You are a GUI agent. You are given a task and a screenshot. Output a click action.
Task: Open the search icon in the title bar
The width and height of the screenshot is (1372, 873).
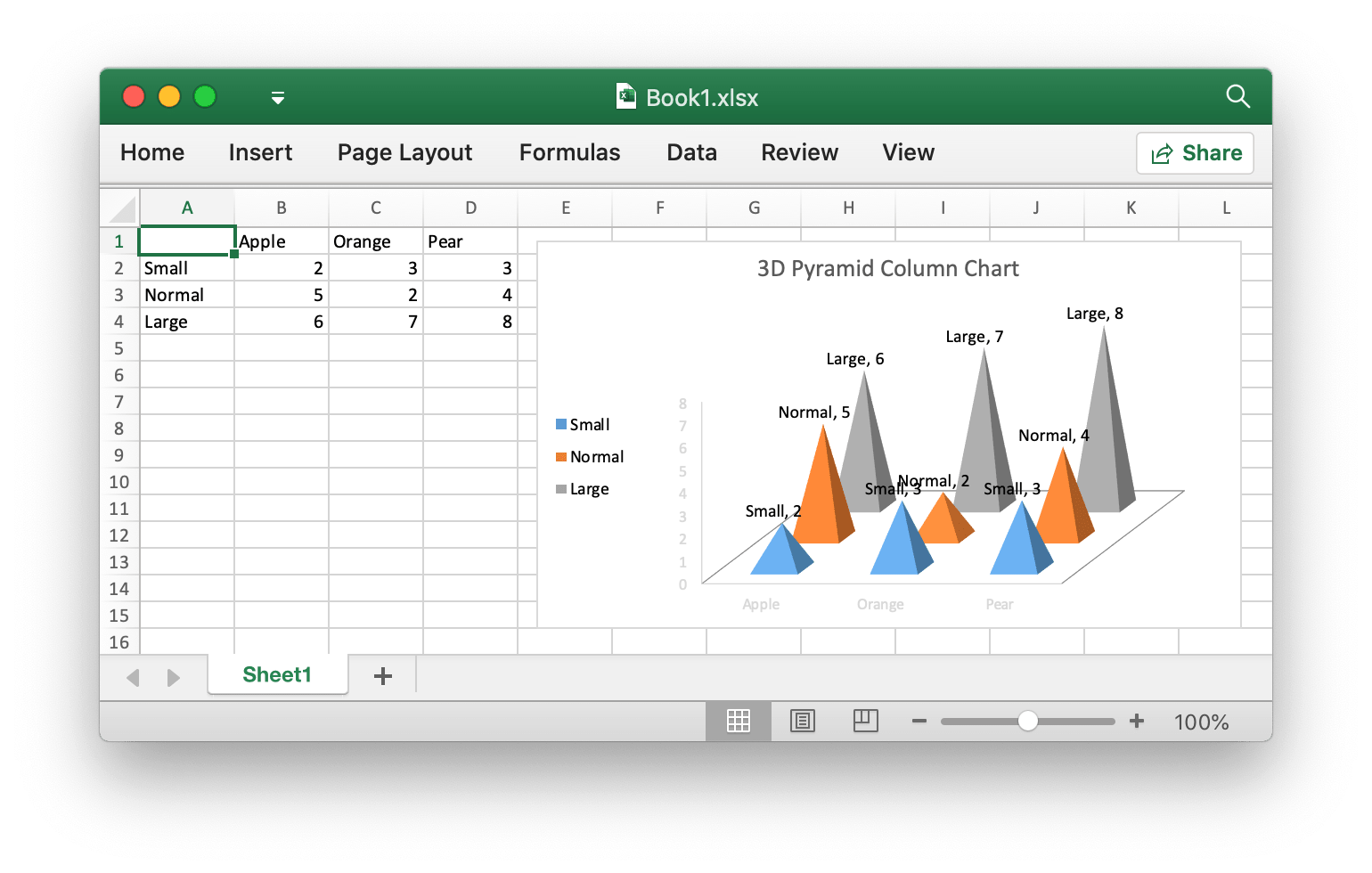pos(1238,96)
